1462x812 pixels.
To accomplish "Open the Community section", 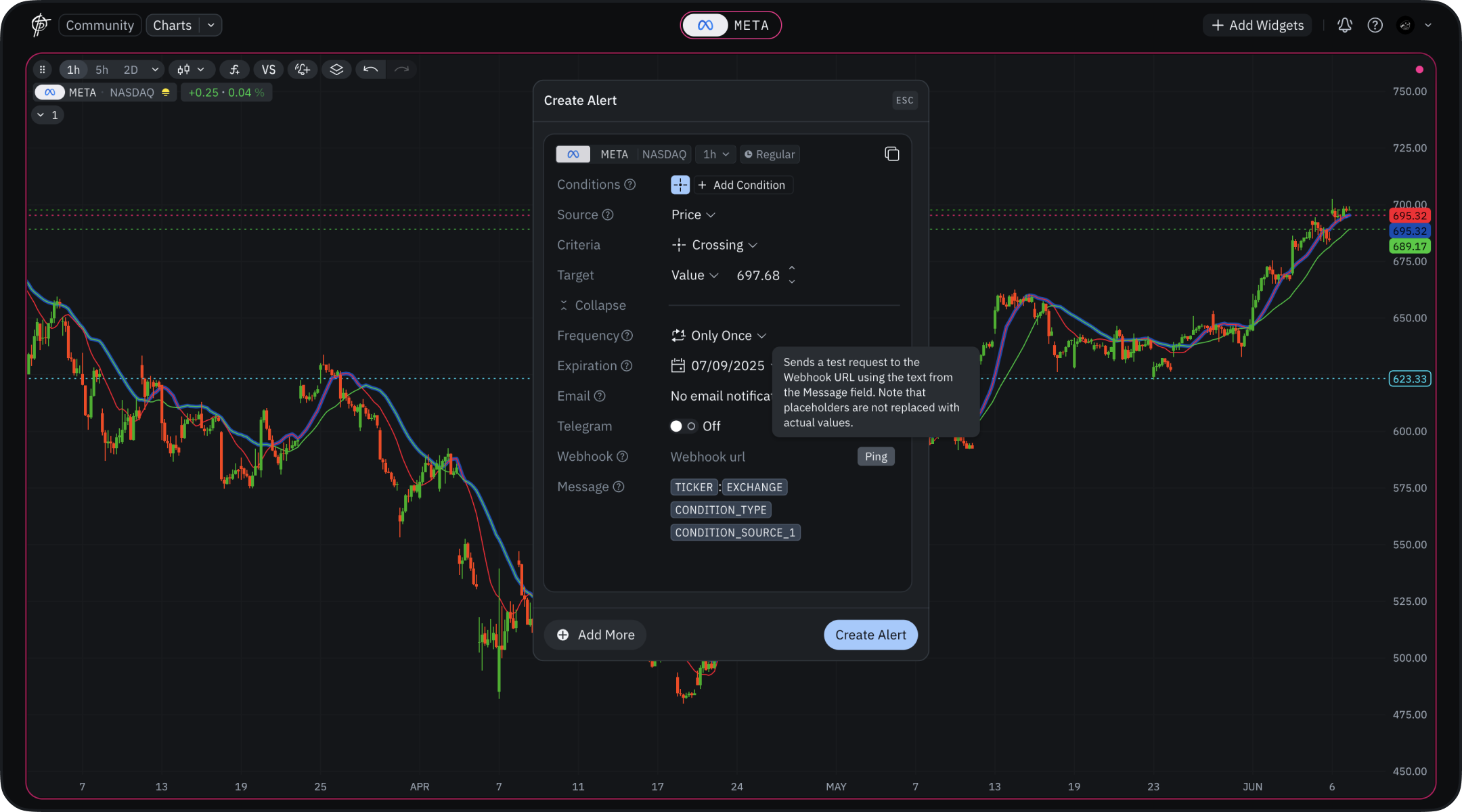I will (x=100, y=25).
